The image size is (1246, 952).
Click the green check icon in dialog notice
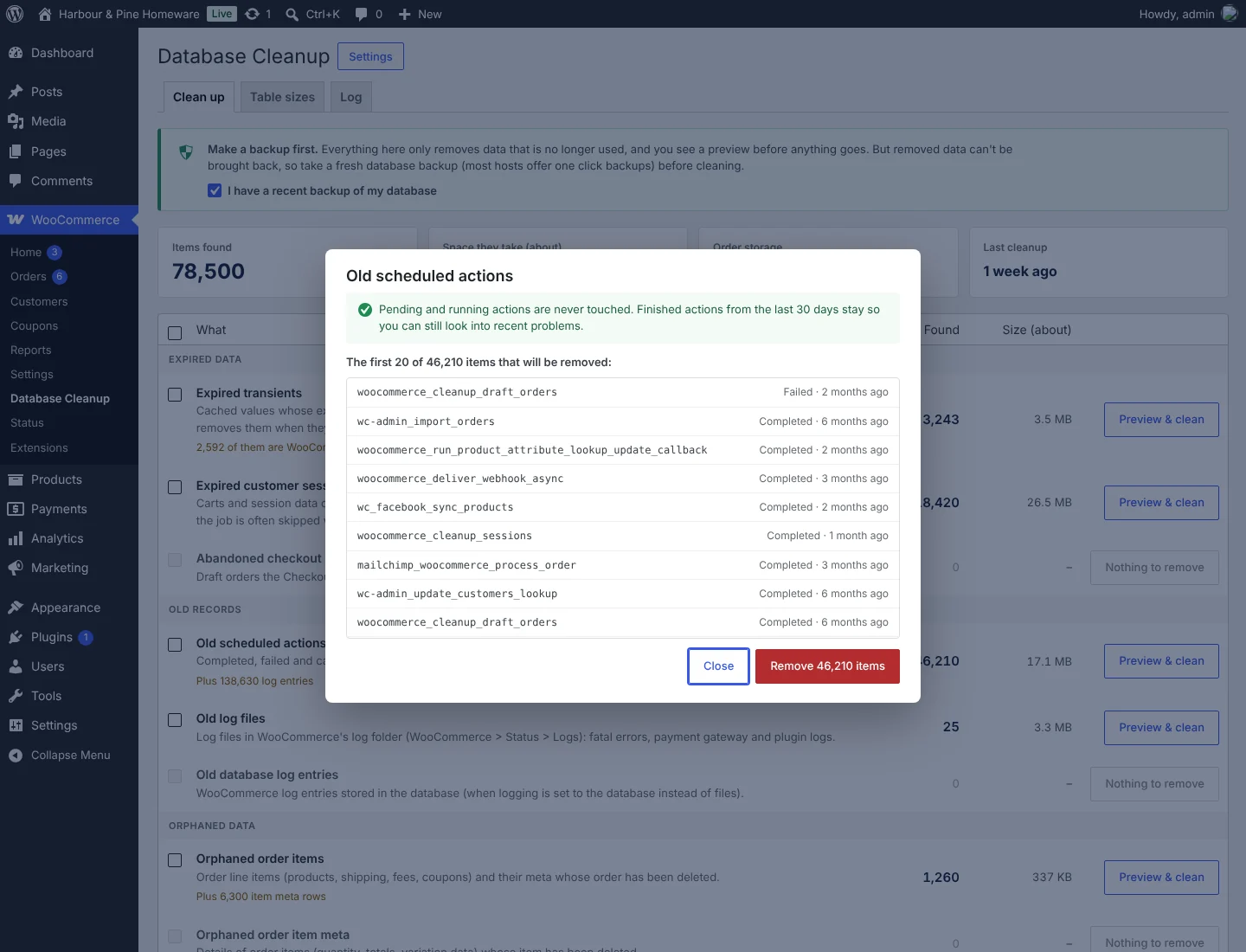[365, 310]
